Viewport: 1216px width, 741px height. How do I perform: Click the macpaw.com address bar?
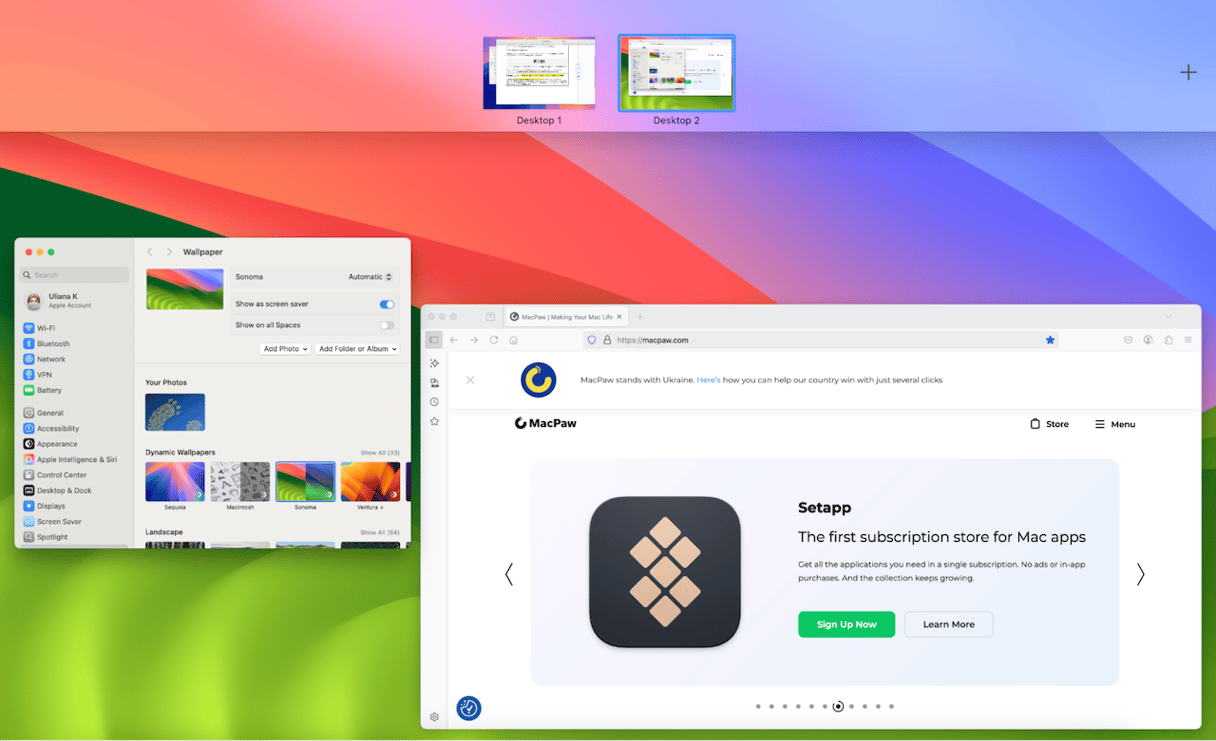coord(820,340)
